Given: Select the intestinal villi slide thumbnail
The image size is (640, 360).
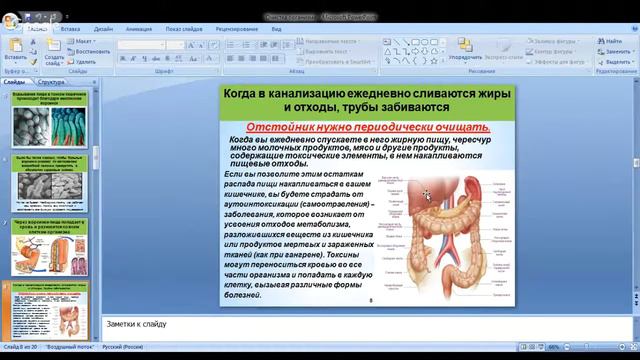Looking at the screenshot, I should point(49,119).
